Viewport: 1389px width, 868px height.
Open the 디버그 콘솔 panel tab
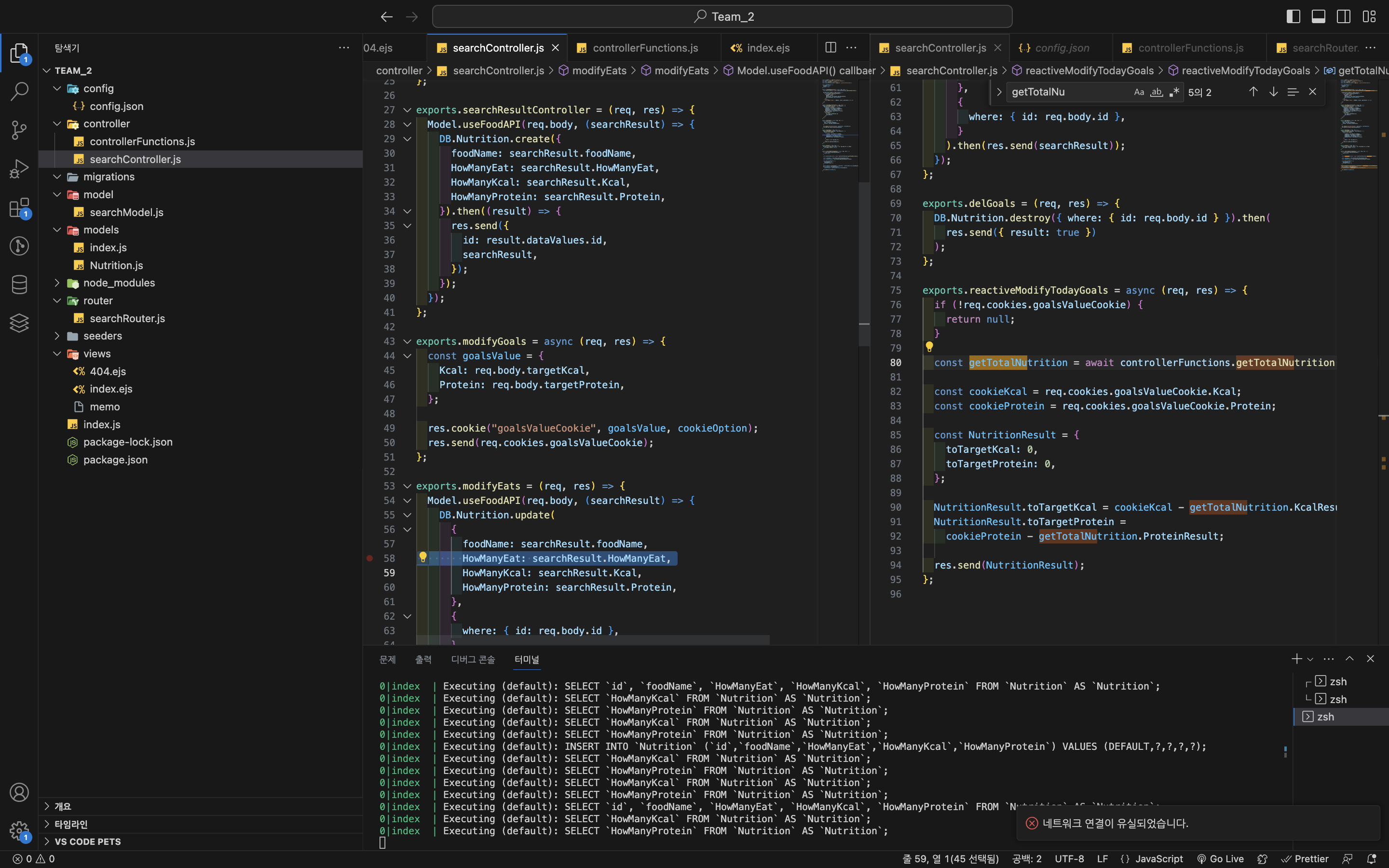coord(472,659)
